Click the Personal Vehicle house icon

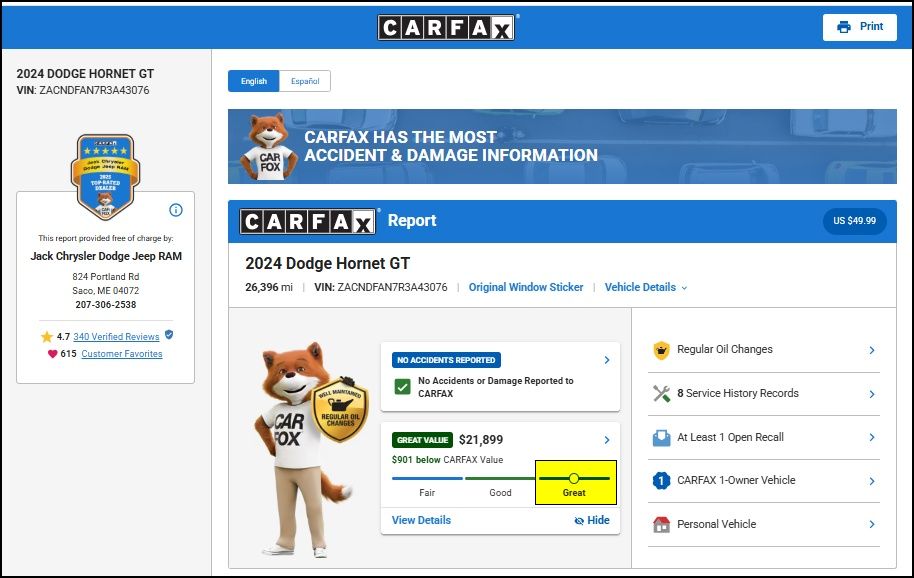click(661, 524)
